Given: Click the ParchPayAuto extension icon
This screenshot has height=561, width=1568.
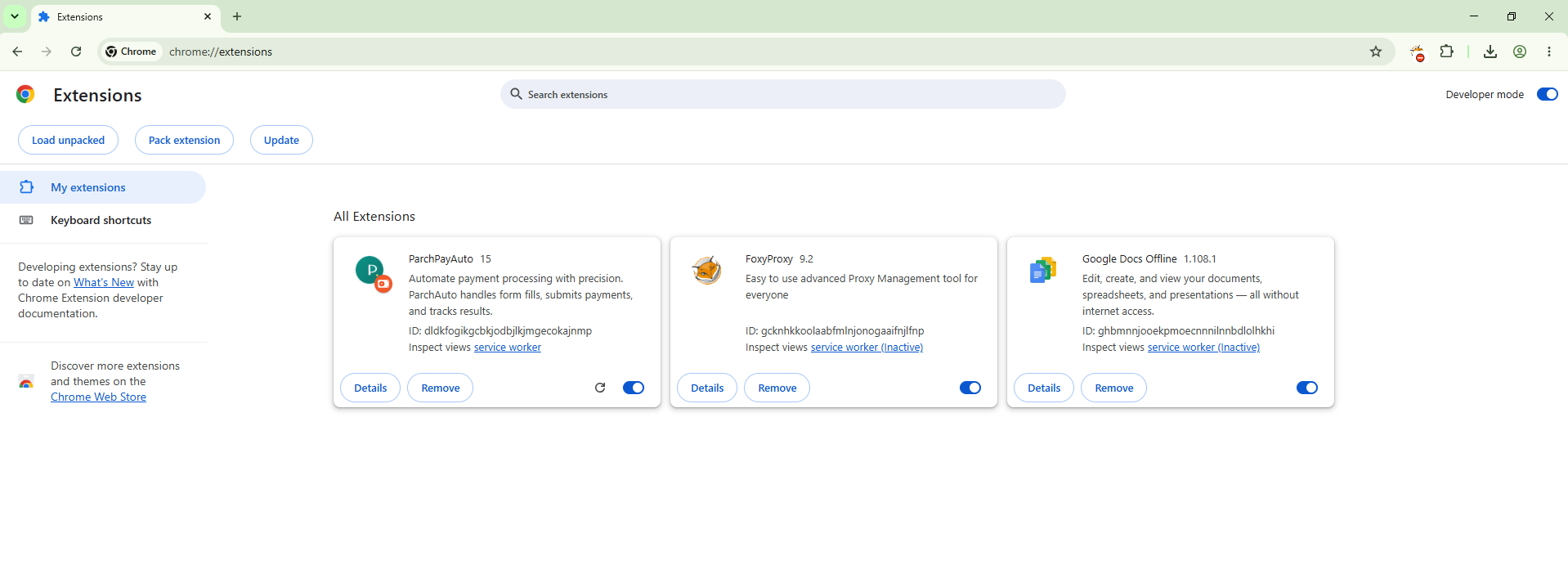Looking at the screenshot, I should (x=373, y=273).
